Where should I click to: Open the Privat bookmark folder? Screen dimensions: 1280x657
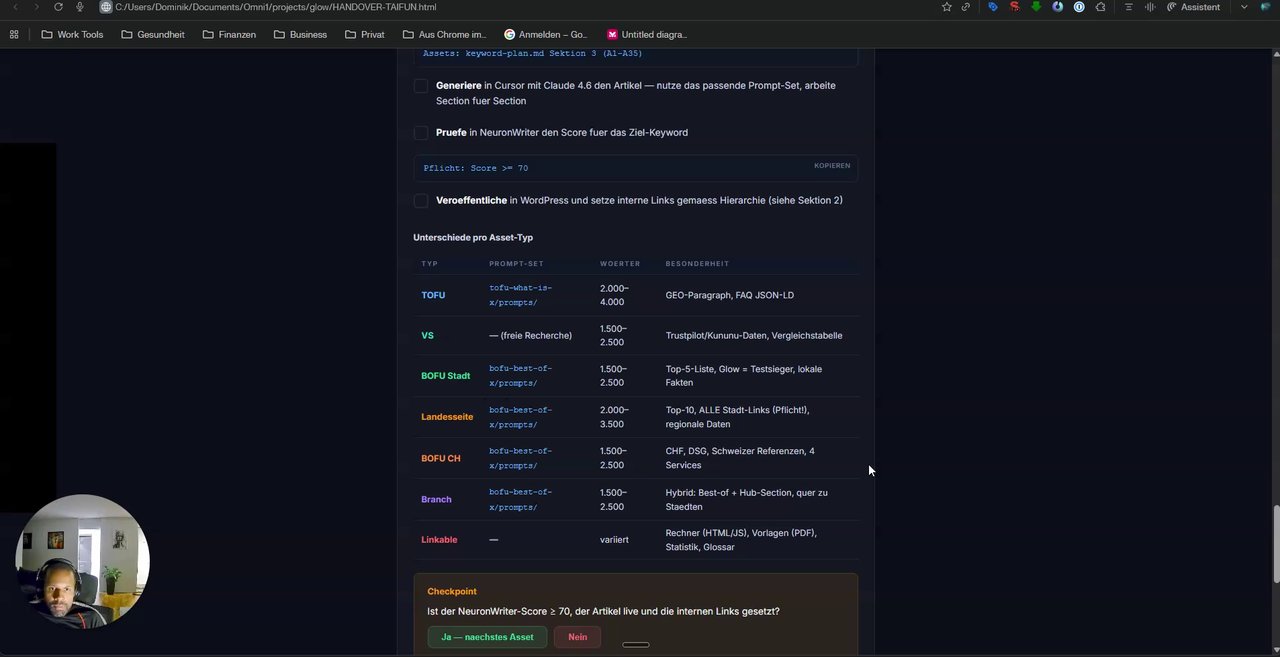[365, 34]
